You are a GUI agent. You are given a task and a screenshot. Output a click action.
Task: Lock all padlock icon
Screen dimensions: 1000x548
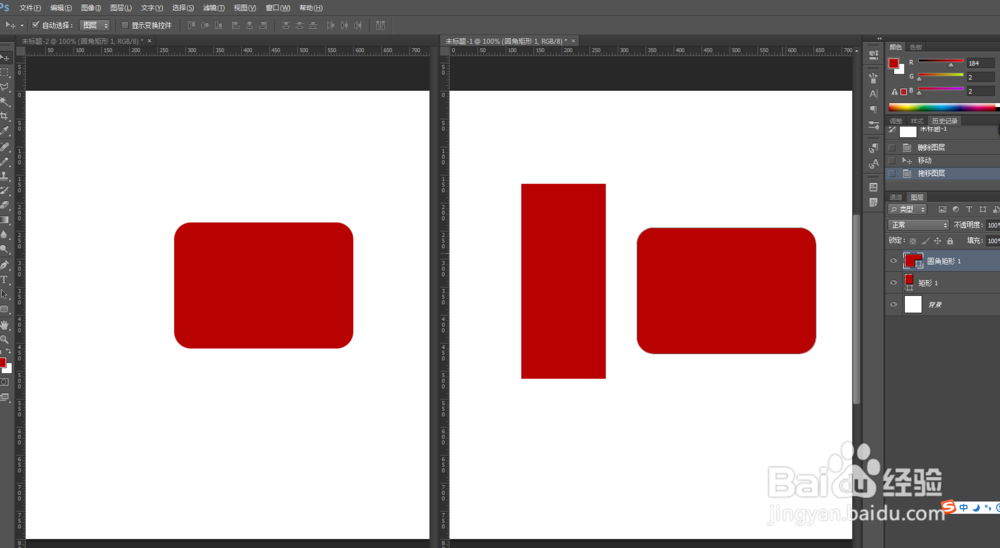point(950,241)
